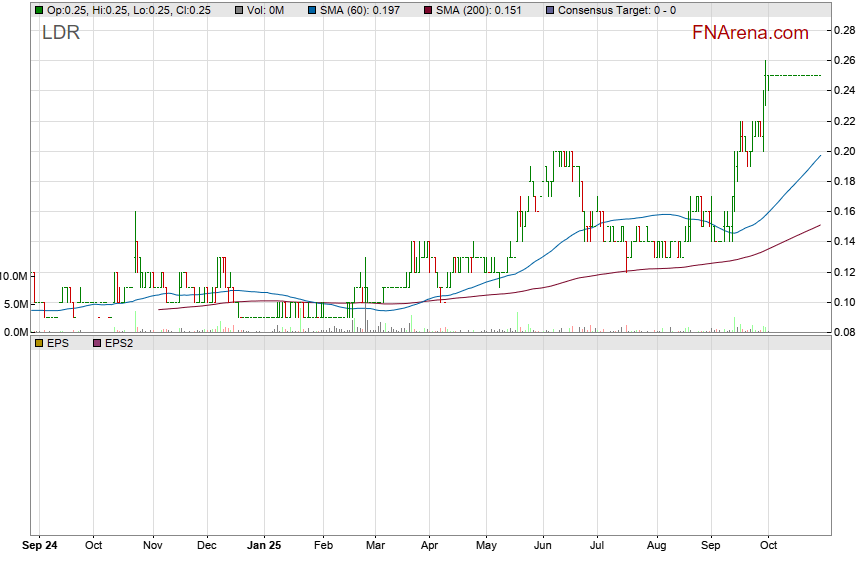Click the LDR ticker symbol label
859x566 pixels.
coord(60,33)
